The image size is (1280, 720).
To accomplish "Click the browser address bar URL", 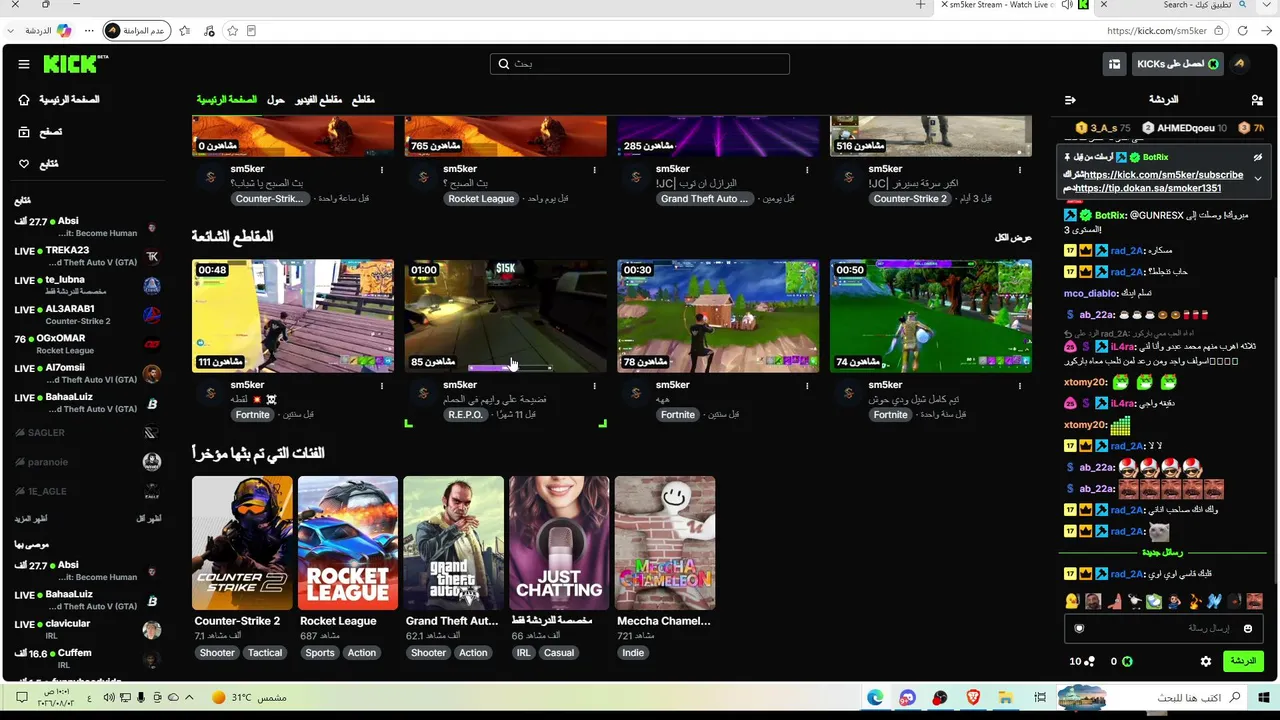I will pyautogui.click(x=1157, y=31).
